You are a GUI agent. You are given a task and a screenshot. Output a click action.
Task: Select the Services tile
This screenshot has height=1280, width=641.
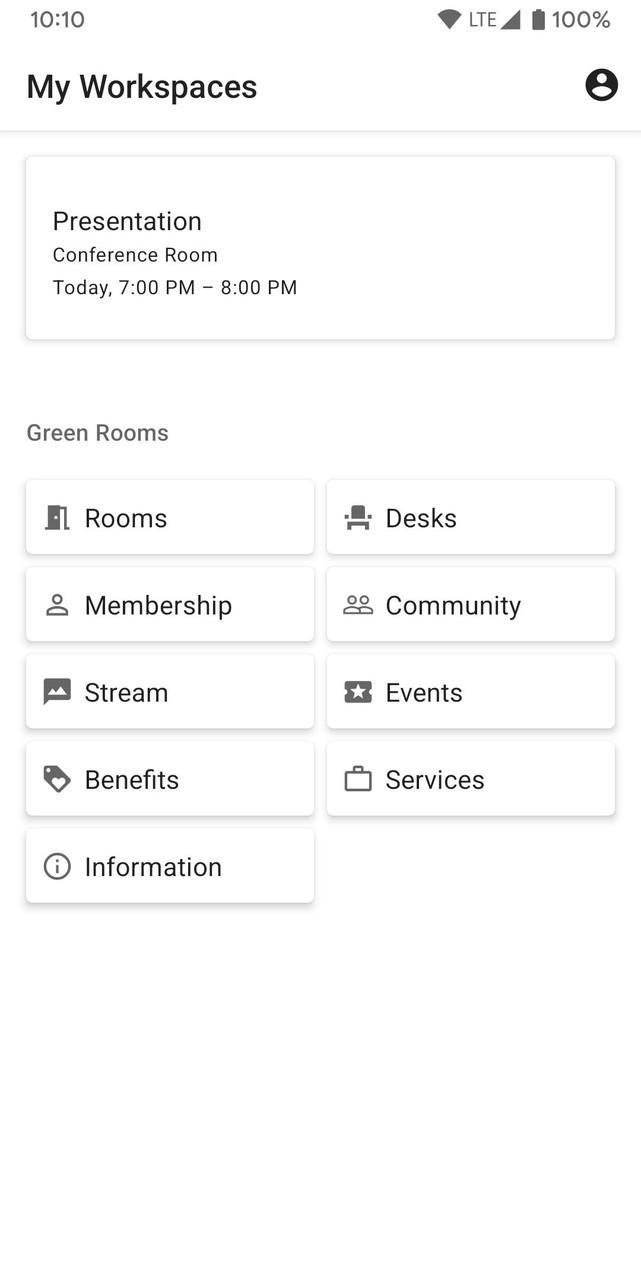470,779
